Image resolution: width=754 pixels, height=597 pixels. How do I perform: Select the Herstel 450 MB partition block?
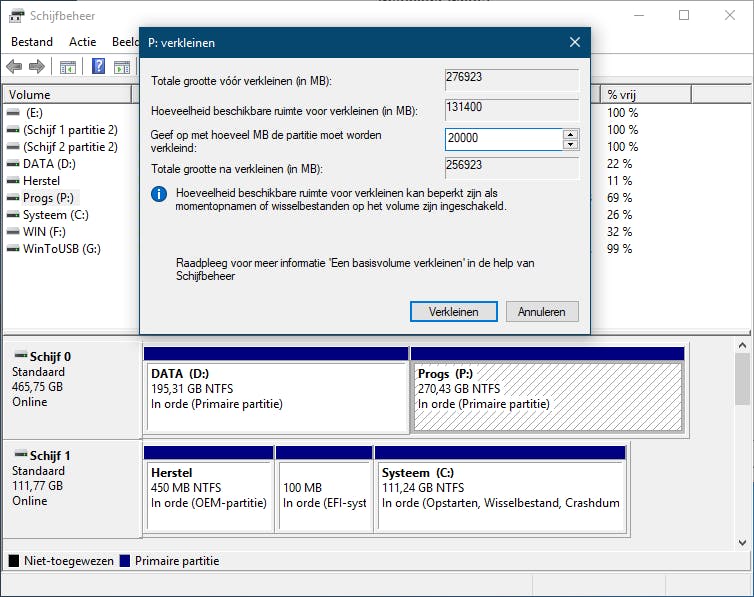(x=209, y=489)
